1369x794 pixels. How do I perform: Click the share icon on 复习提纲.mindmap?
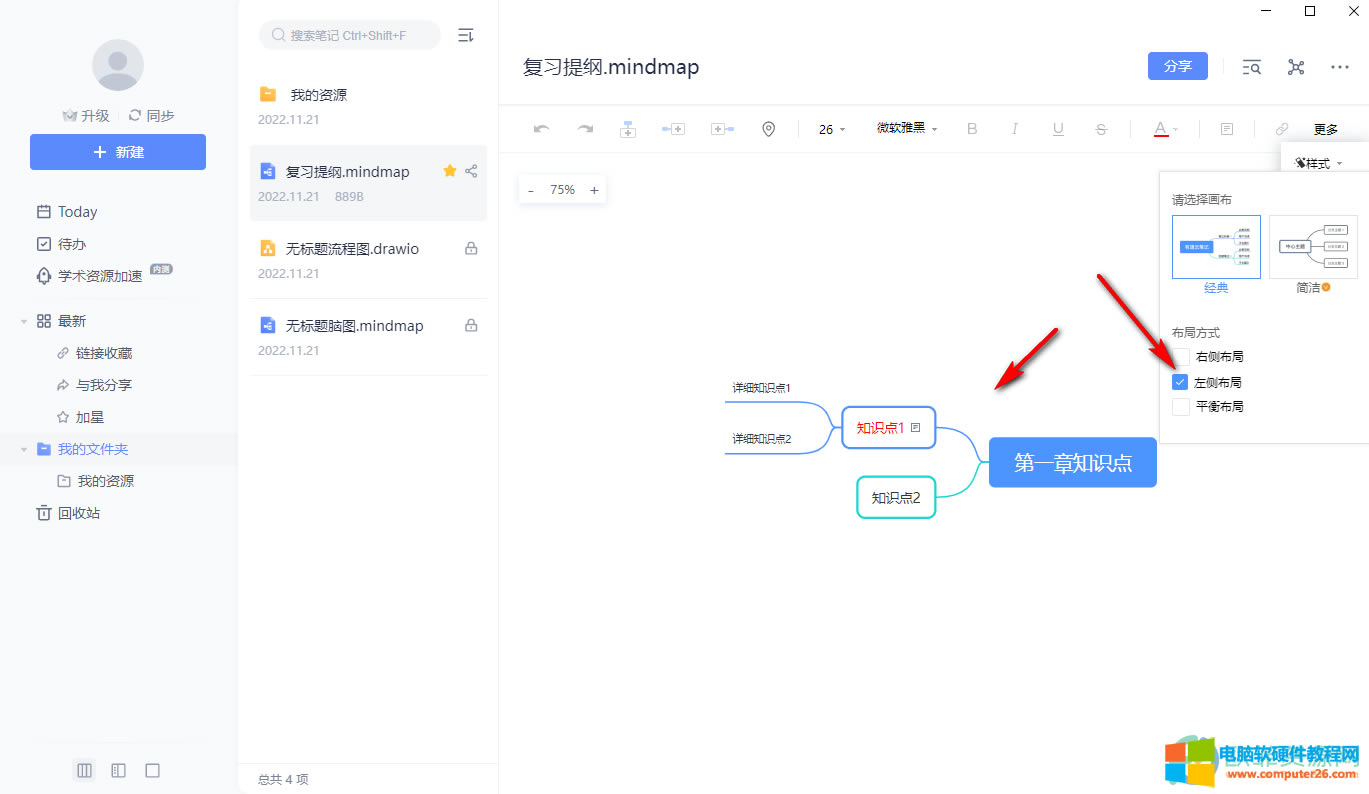pos(471,171)
